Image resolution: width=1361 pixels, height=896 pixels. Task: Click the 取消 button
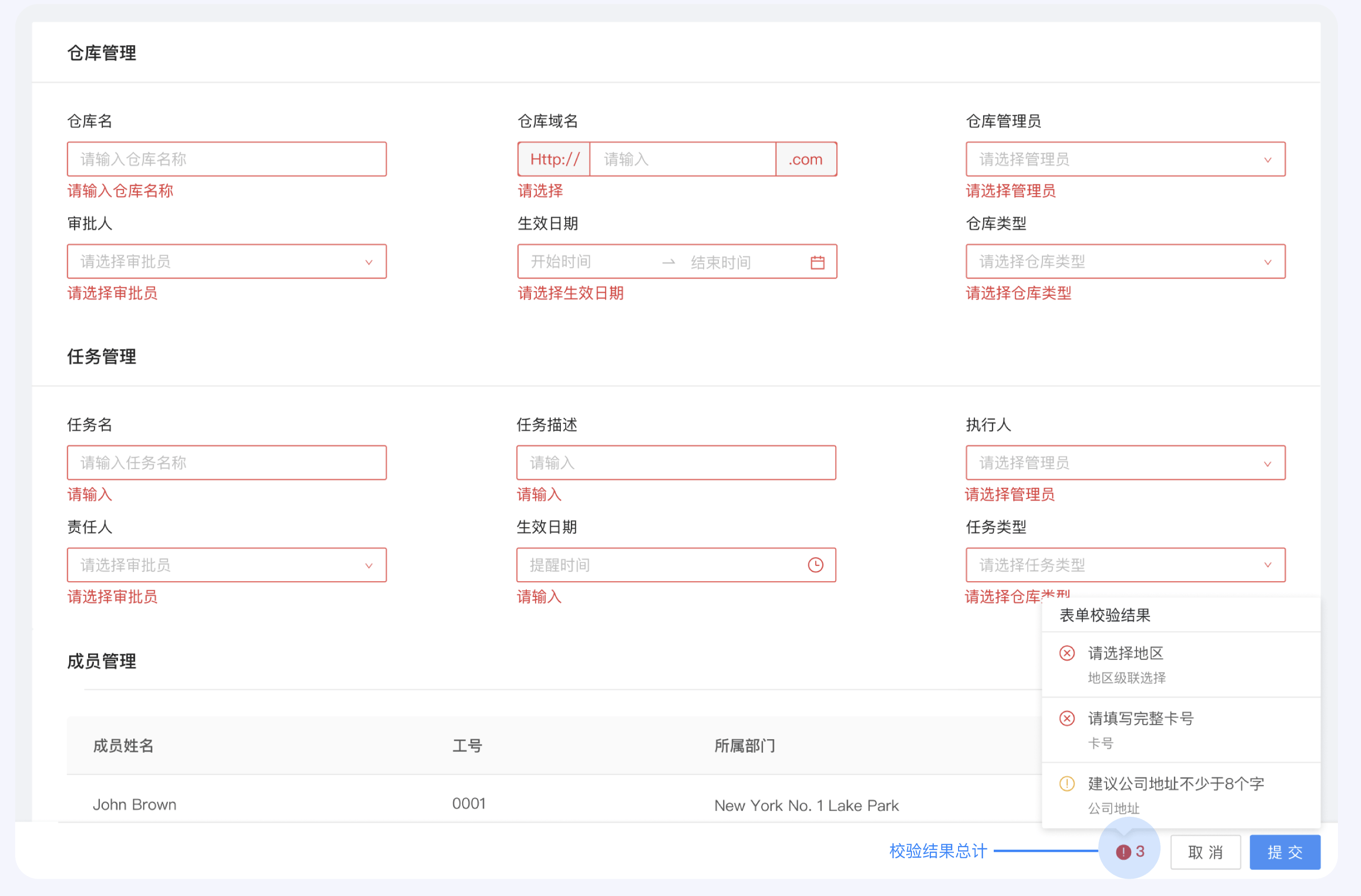(1206, 852)
